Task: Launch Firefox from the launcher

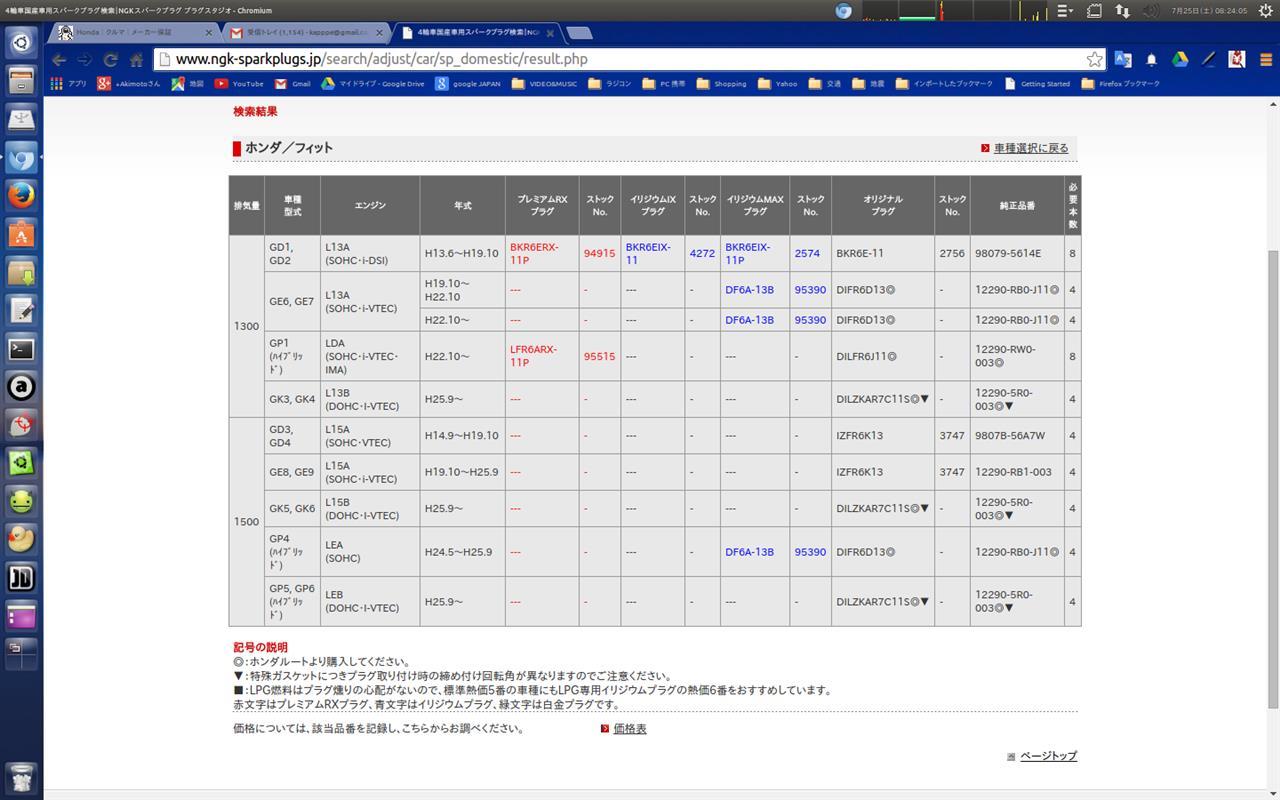Action: click(x=21, y=195)
